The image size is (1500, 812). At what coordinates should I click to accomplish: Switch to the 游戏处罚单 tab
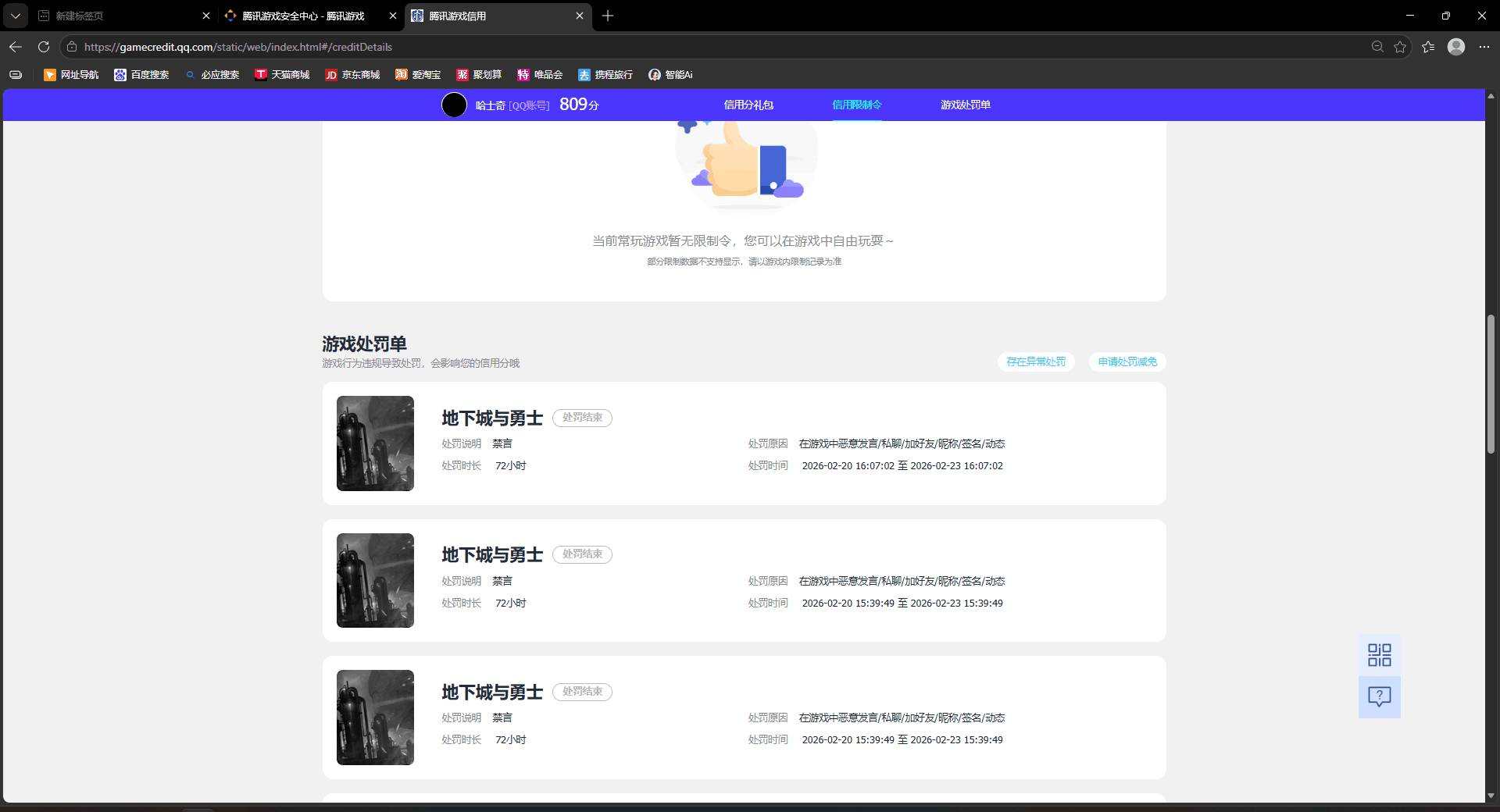(x=965, y=105)
